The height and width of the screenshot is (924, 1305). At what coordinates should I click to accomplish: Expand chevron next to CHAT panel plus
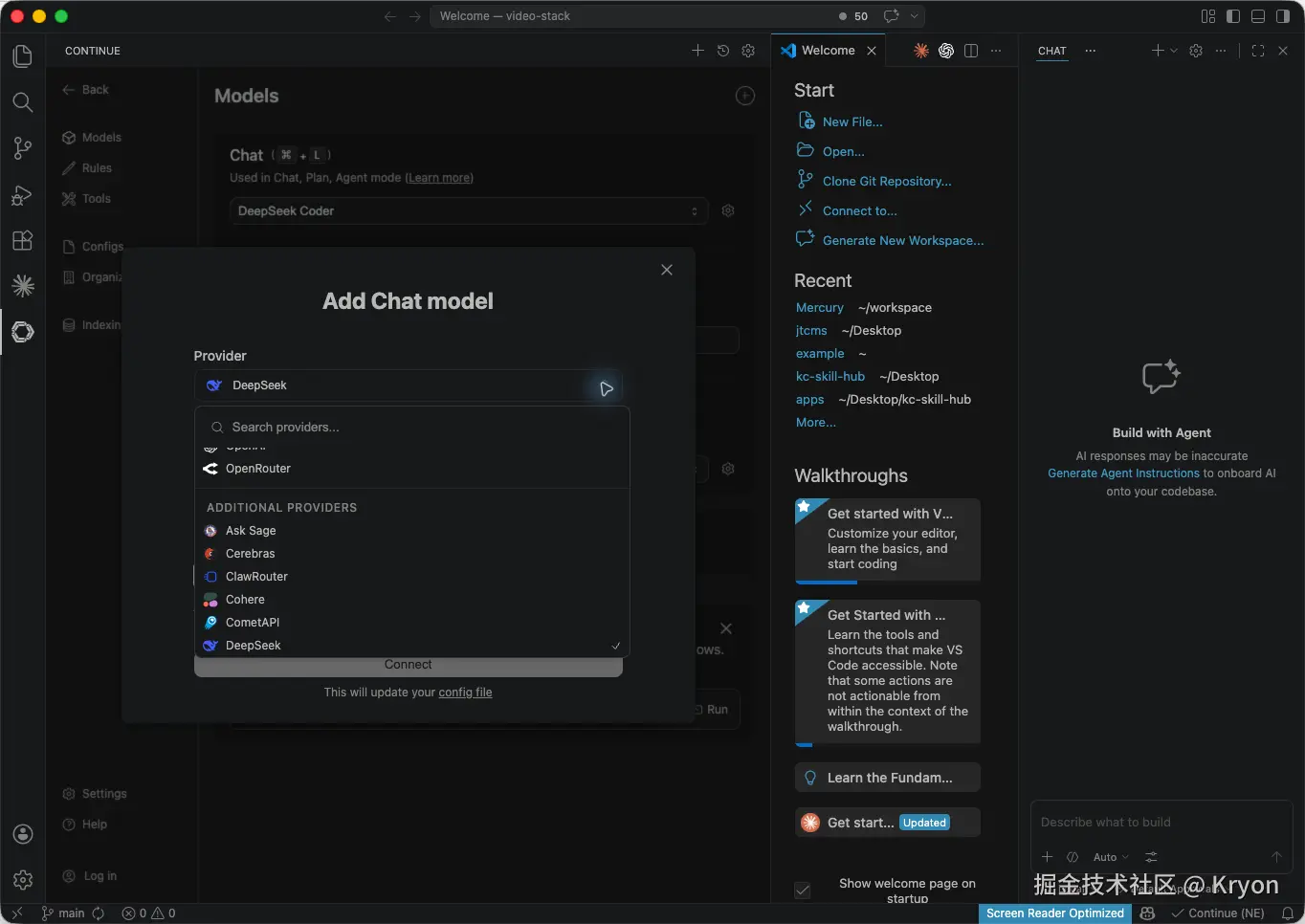pyautogui.click(x=1174, y=51)
